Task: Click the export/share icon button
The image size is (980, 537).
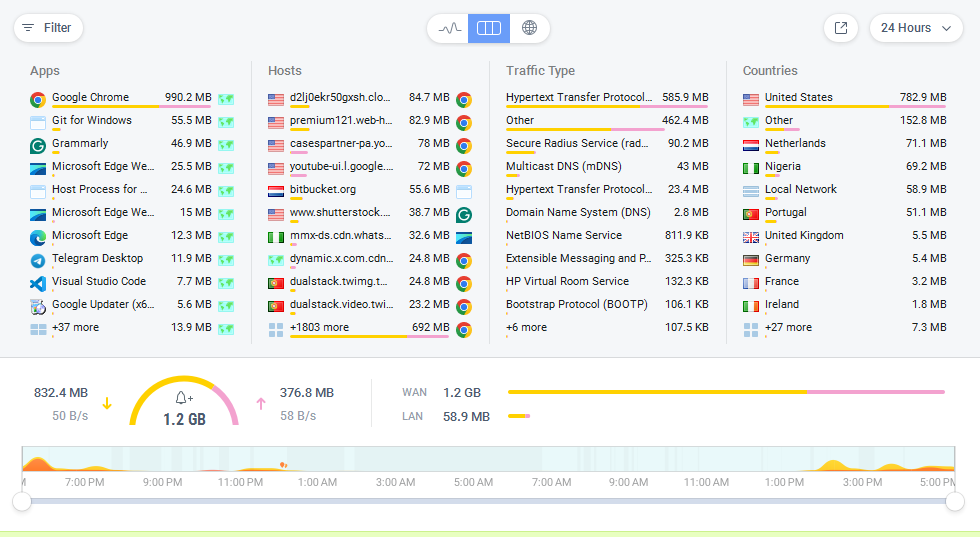Action: tap(841, 28)
